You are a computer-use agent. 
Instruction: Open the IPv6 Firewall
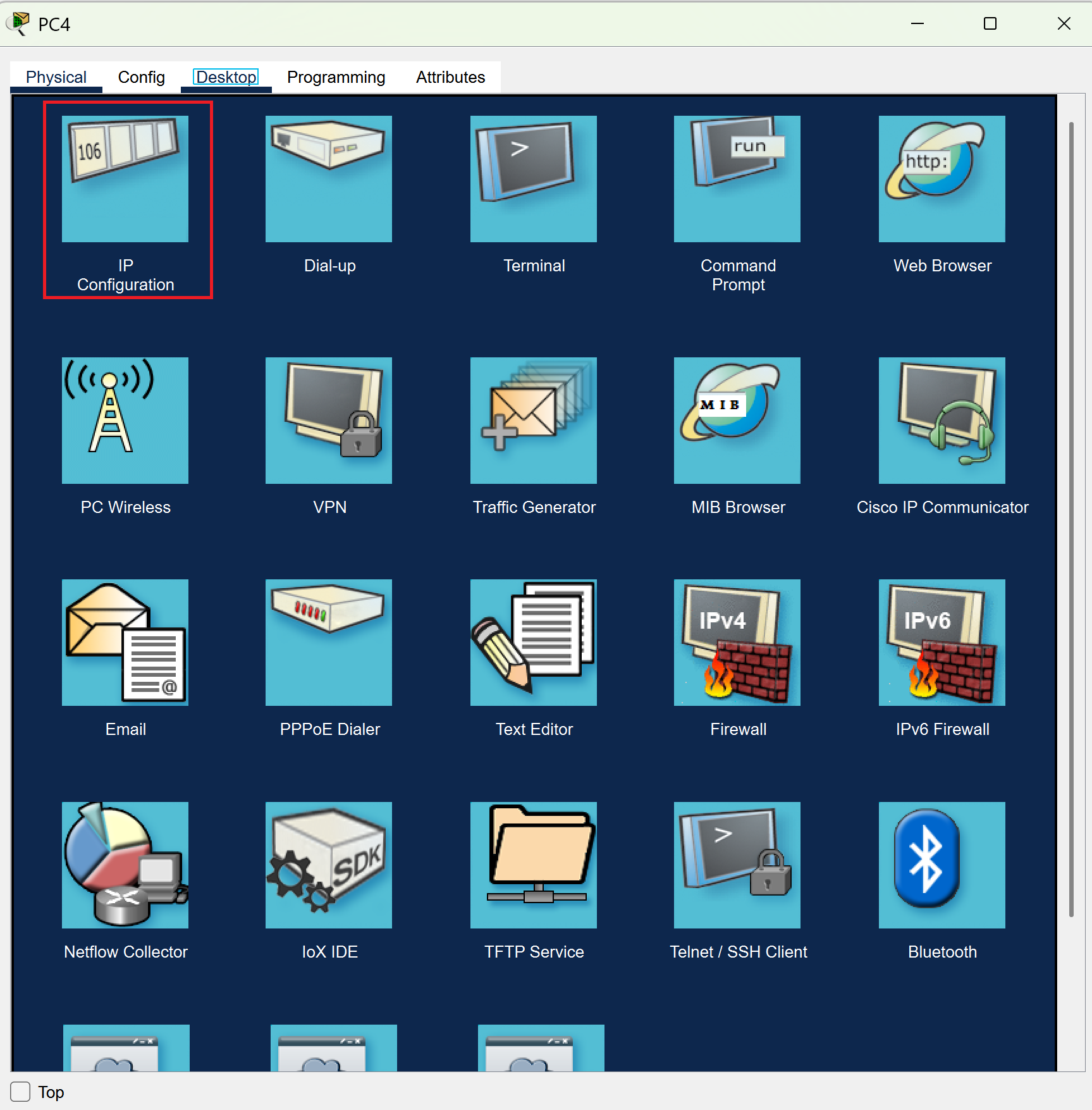click(942, 643)
